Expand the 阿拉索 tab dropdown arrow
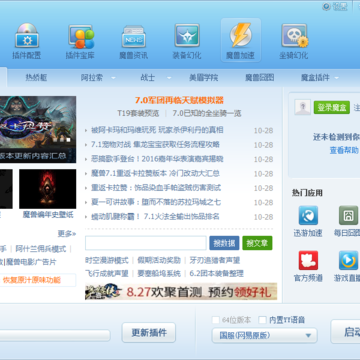 113,78
